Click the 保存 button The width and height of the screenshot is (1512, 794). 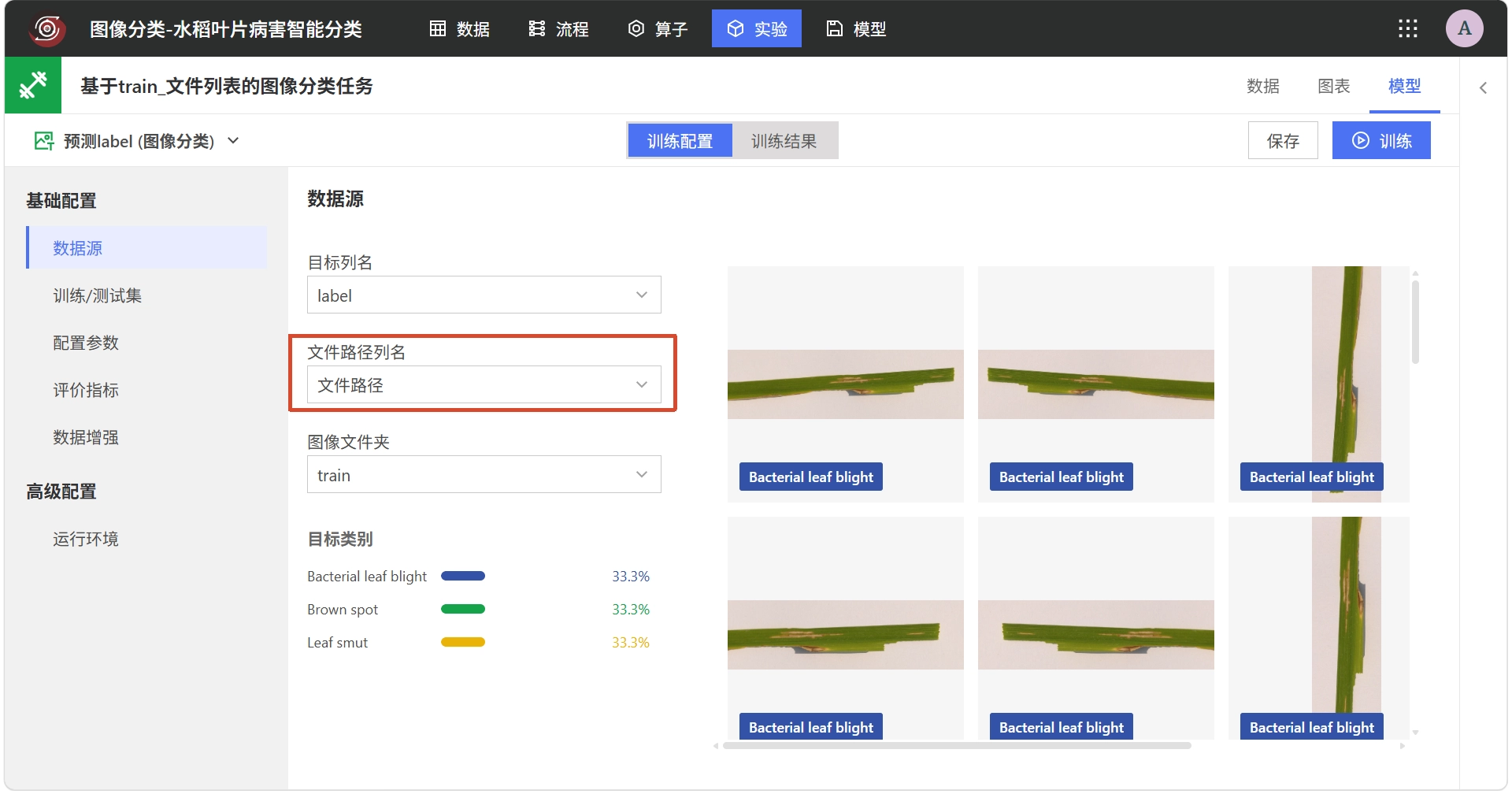(x=1283, y=141)
